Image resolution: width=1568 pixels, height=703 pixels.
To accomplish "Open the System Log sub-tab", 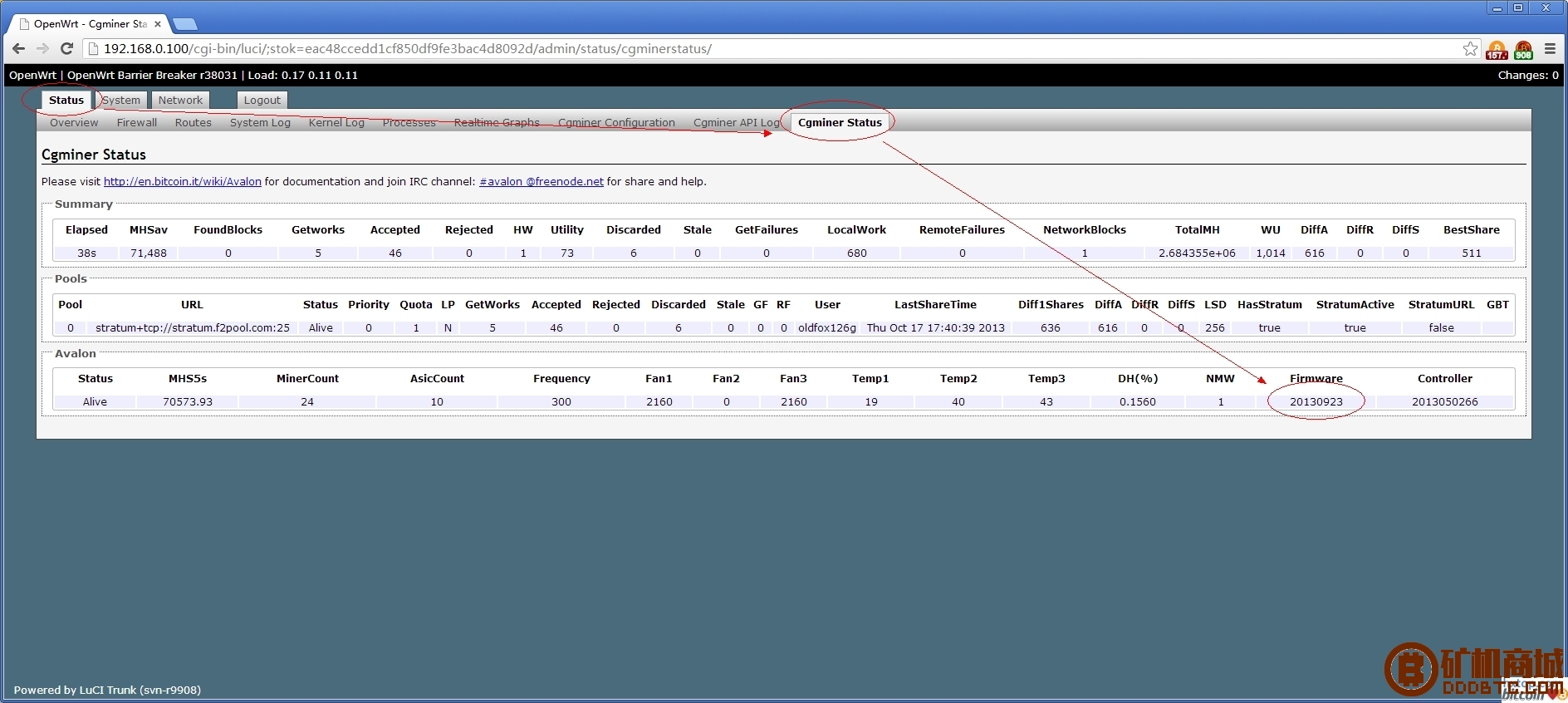I will [x=260, y=122].
